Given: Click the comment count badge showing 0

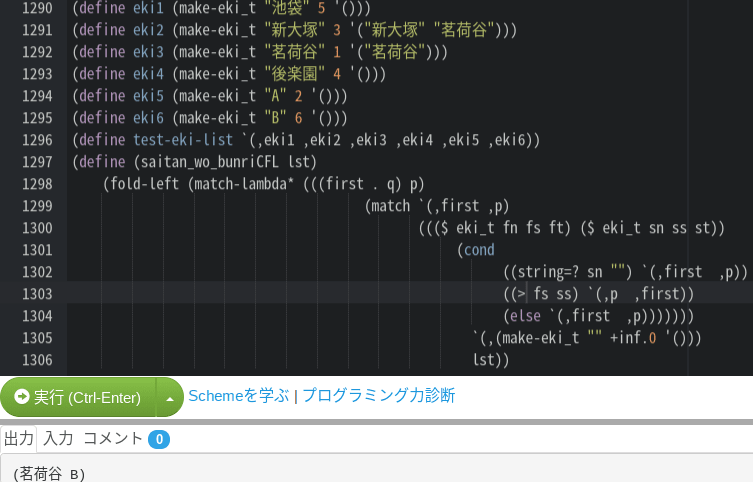Looking at the screenshot, I should pyautogui.click(x=159, y=439).
